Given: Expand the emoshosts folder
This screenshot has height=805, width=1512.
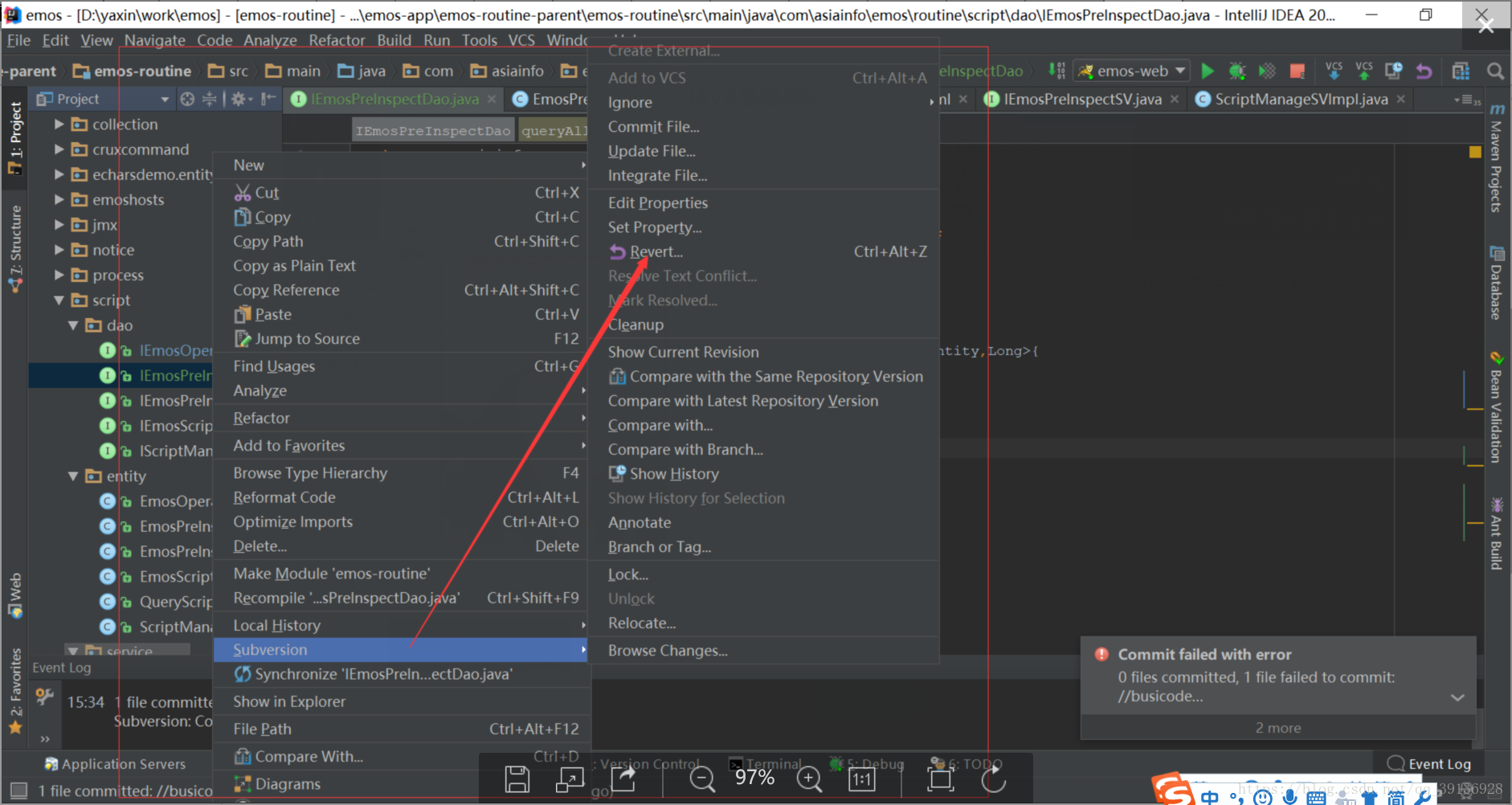Looking at the screenshot, I should pyautogui.click(x=59, y=199).
